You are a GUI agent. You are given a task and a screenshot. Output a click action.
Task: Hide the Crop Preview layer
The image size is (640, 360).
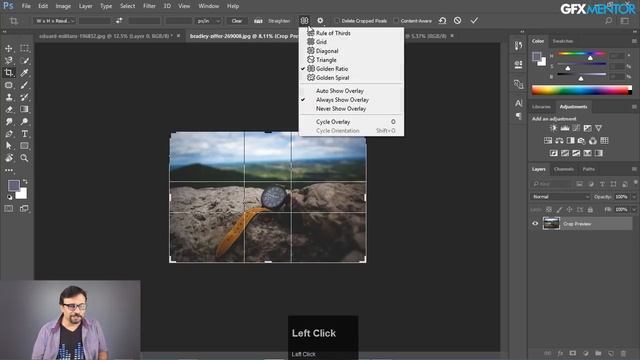point(535,224)
